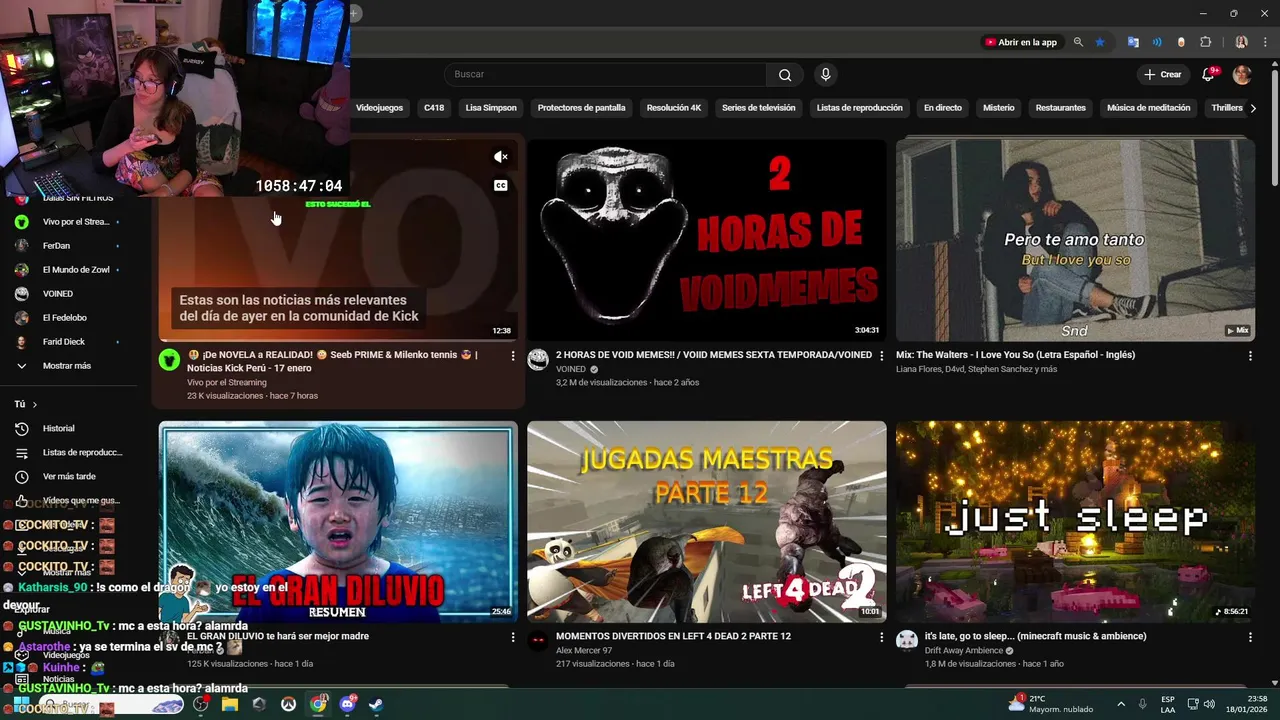Open the Google Translate extension icon
The height and width of the screenshot is (720, 1280).
click(x=1133, y=42)
